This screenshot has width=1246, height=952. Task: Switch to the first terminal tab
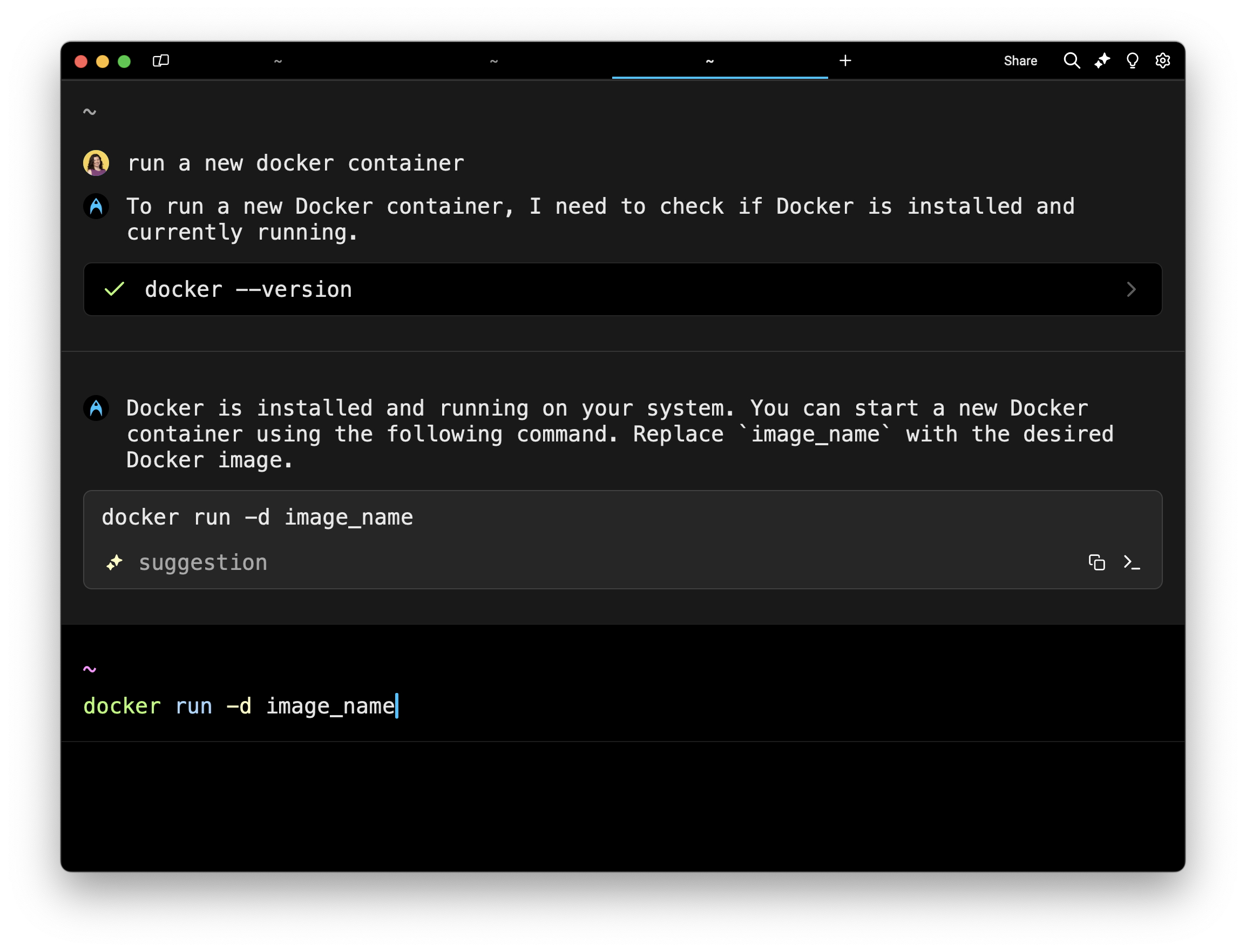coord(278,60)
